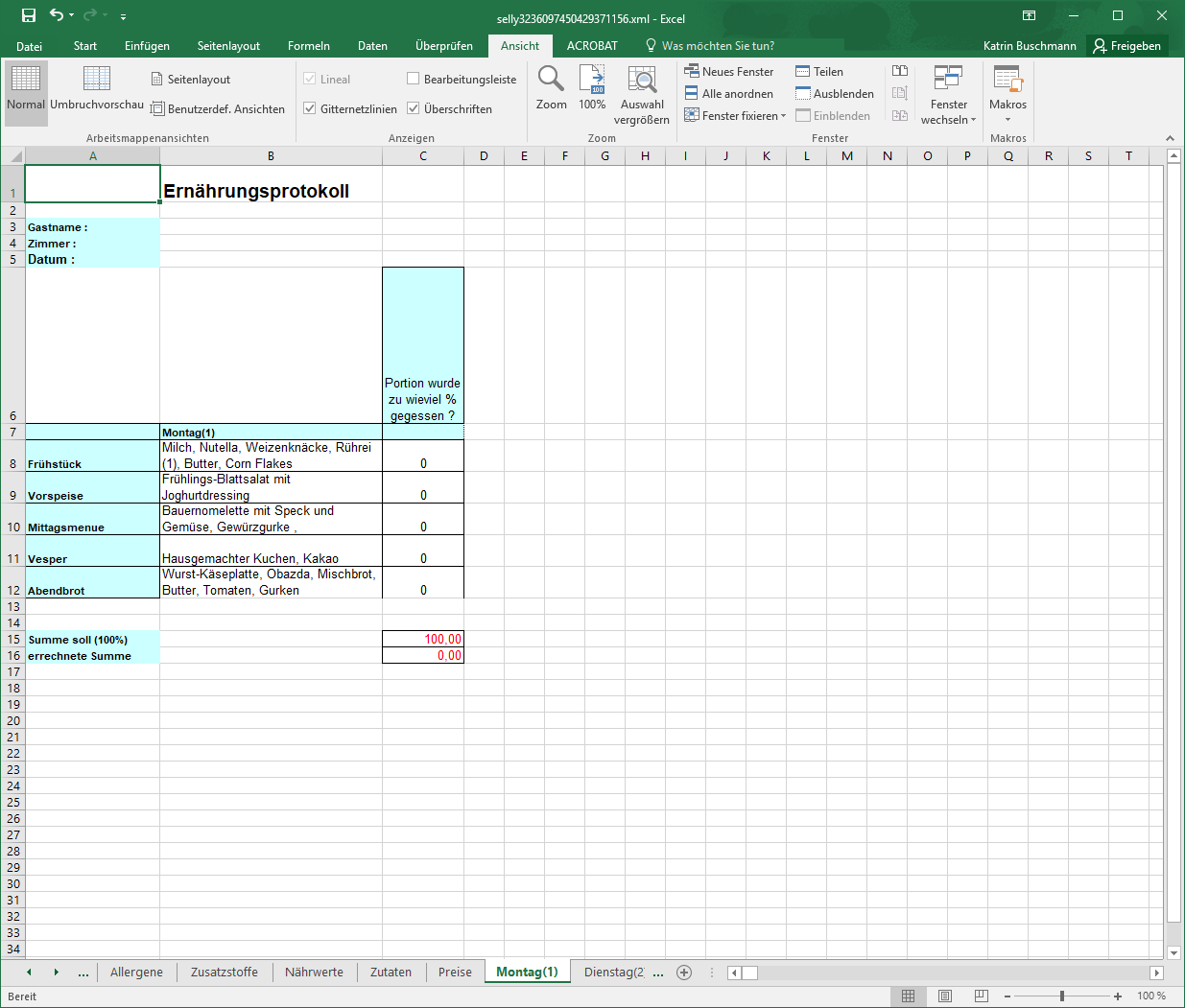Image resolution: width=1185 pixels, height=1008 pixels.
Task: Open Neues Fenster for this workbook
Action: [x=729, y=72]
